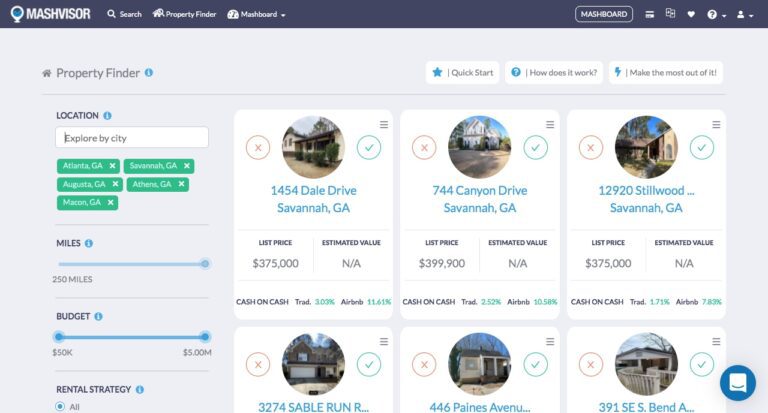Click the Quick Start button

461,72
